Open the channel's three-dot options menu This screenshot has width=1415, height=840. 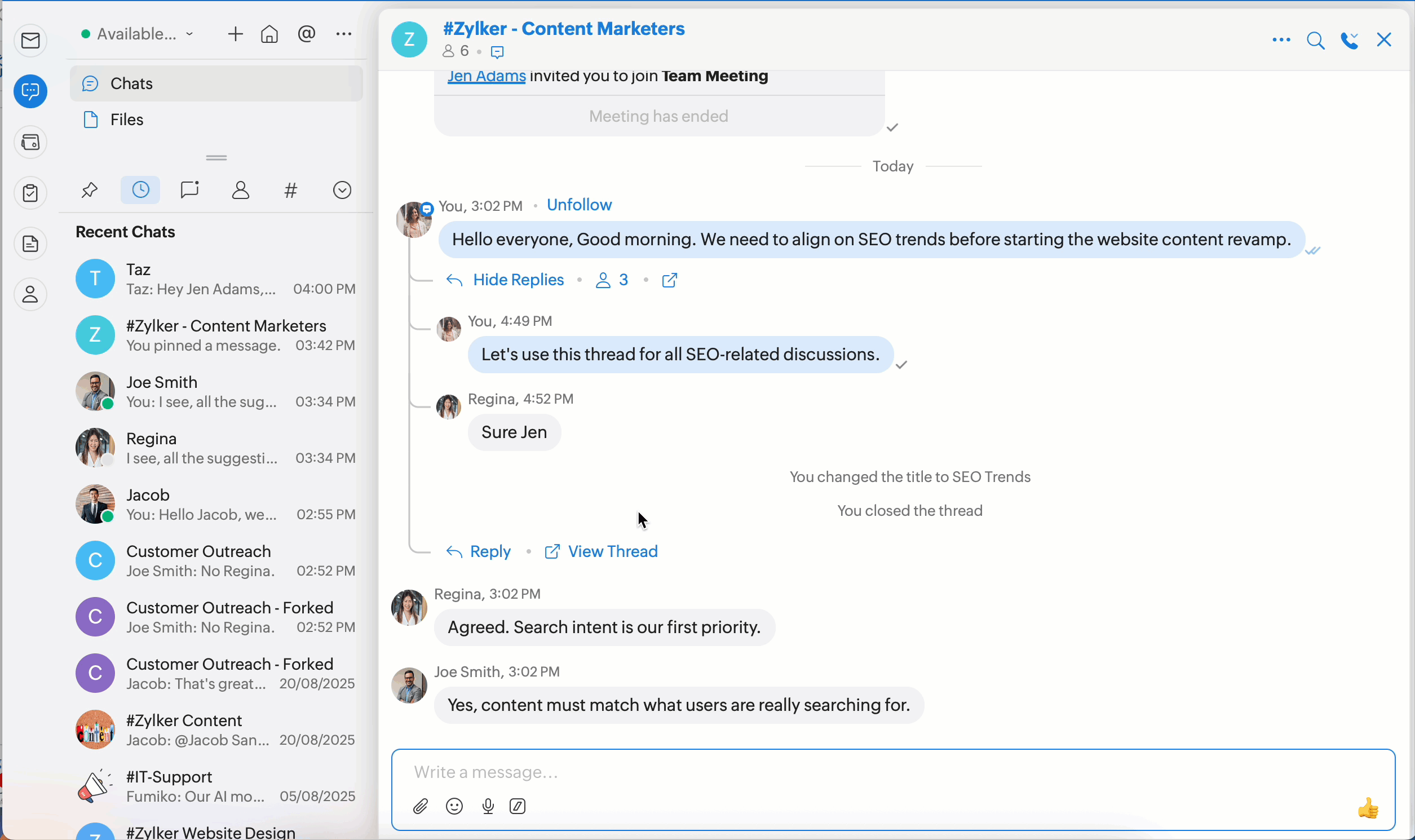point(1281,40)
